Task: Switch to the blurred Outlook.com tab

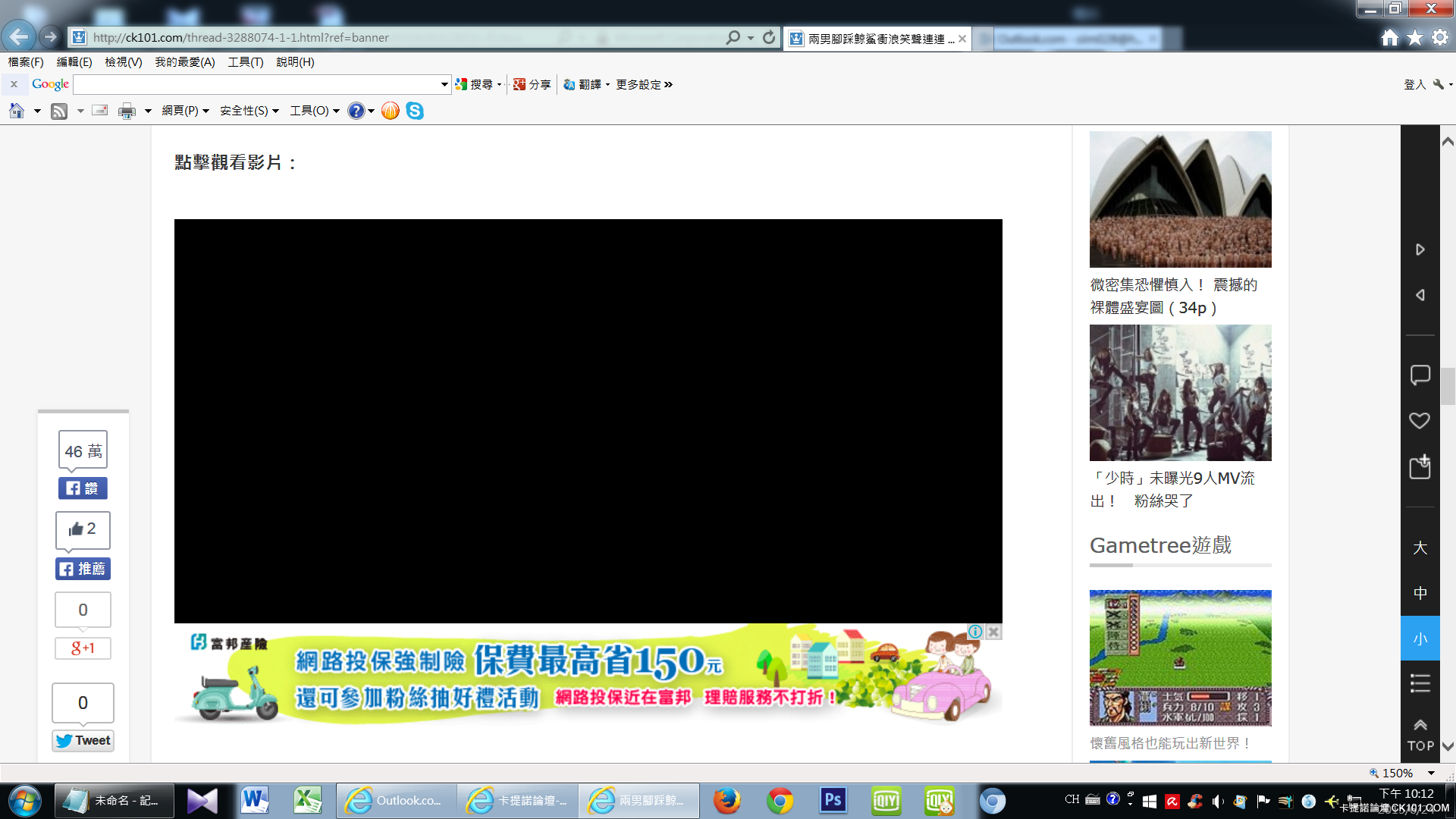Action: point(1077,39)
